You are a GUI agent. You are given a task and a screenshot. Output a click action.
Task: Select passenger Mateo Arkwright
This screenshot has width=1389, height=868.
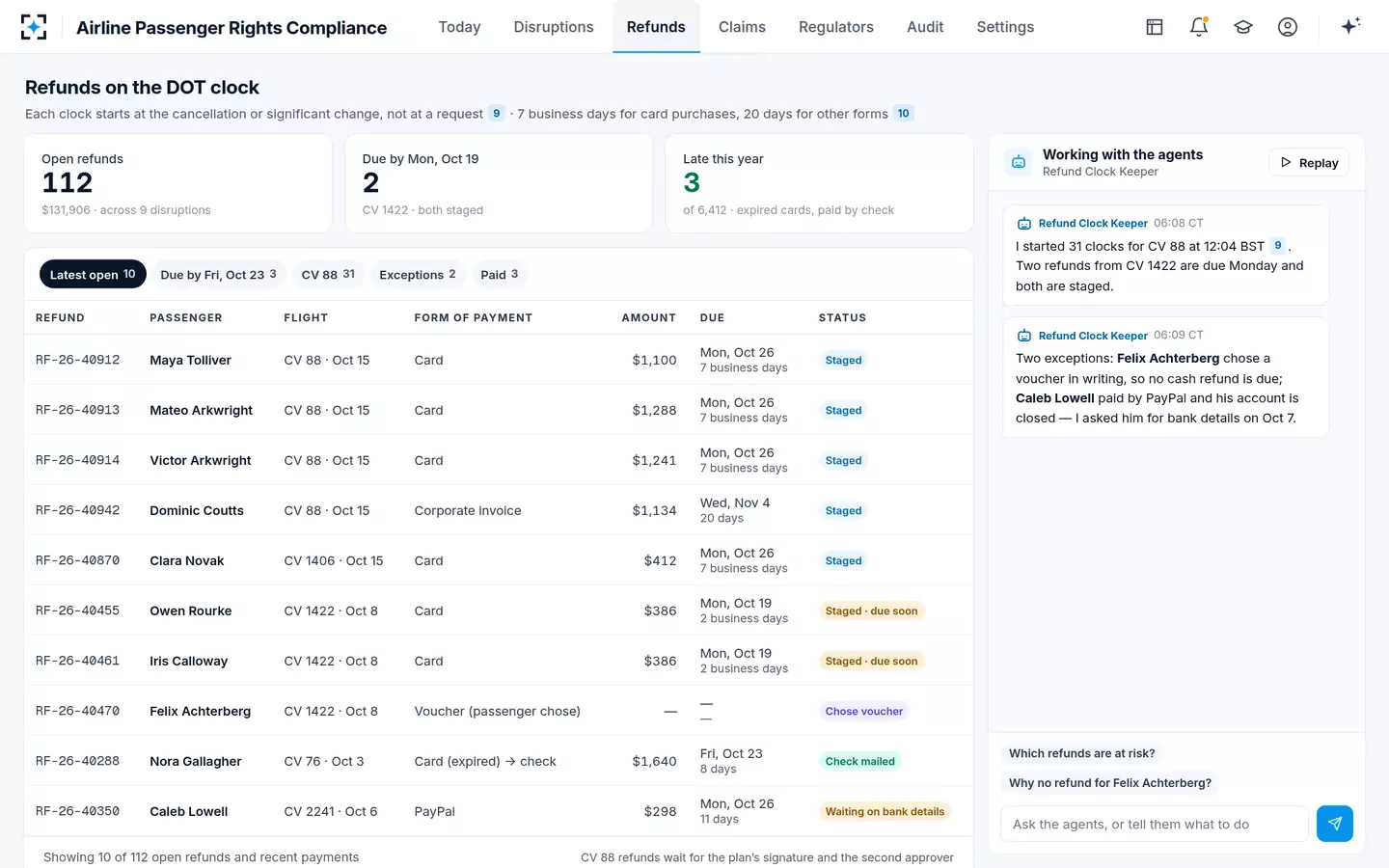(201, 410)
